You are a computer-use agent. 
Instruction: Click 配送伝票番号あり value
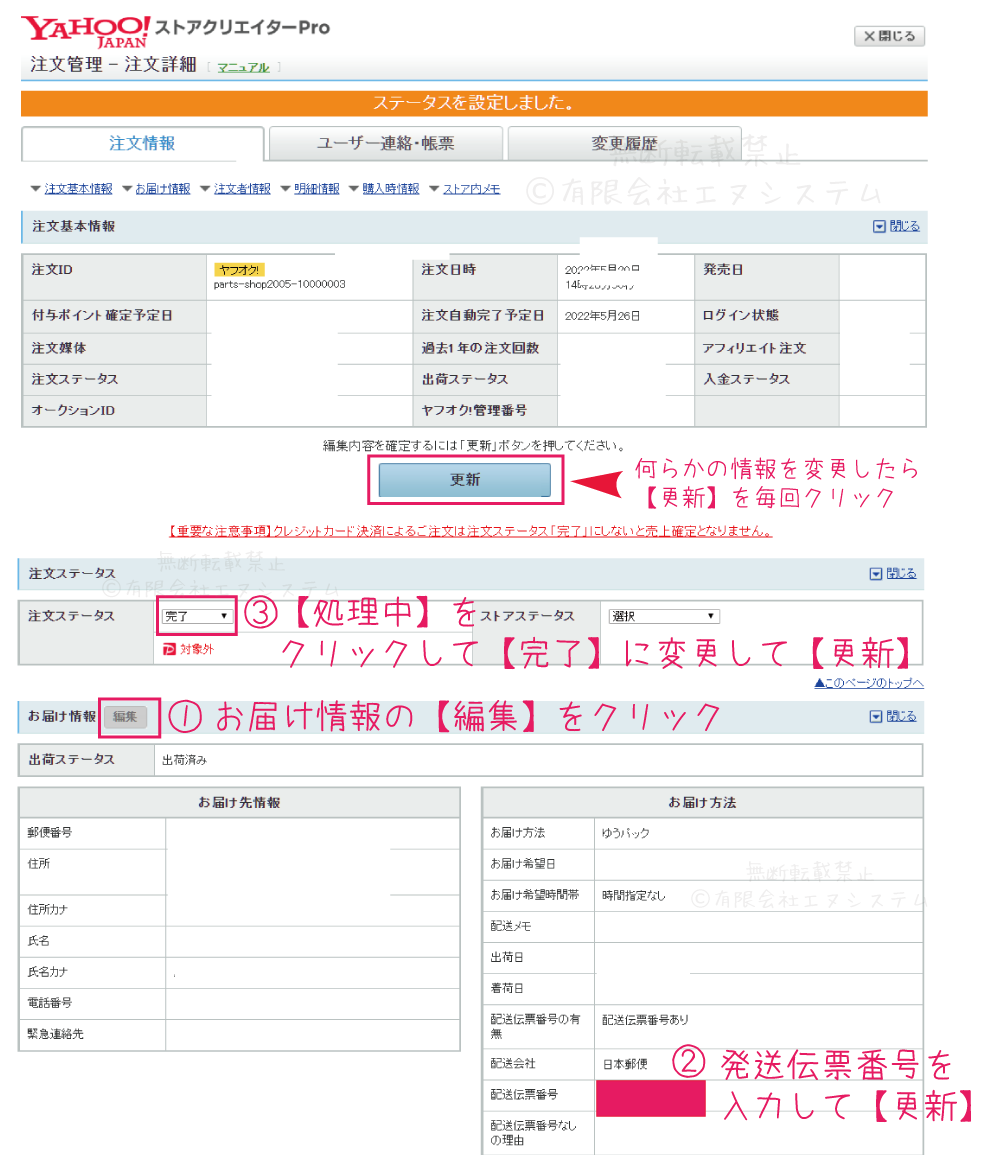point(645,1020)
